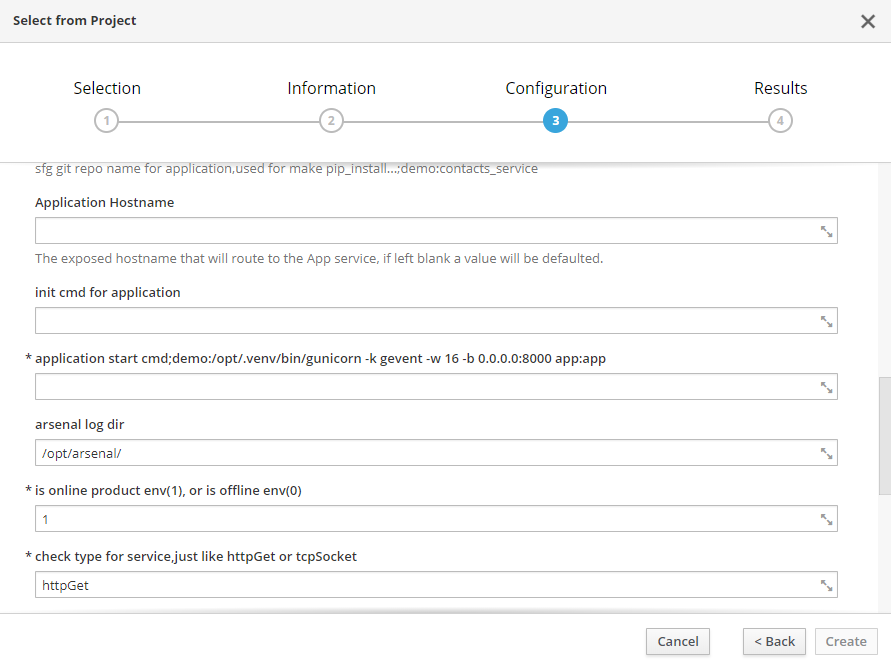The image size is (891, 661).
Task: Expand the Application Hostname field editor icon
Action: coord(826,231)
